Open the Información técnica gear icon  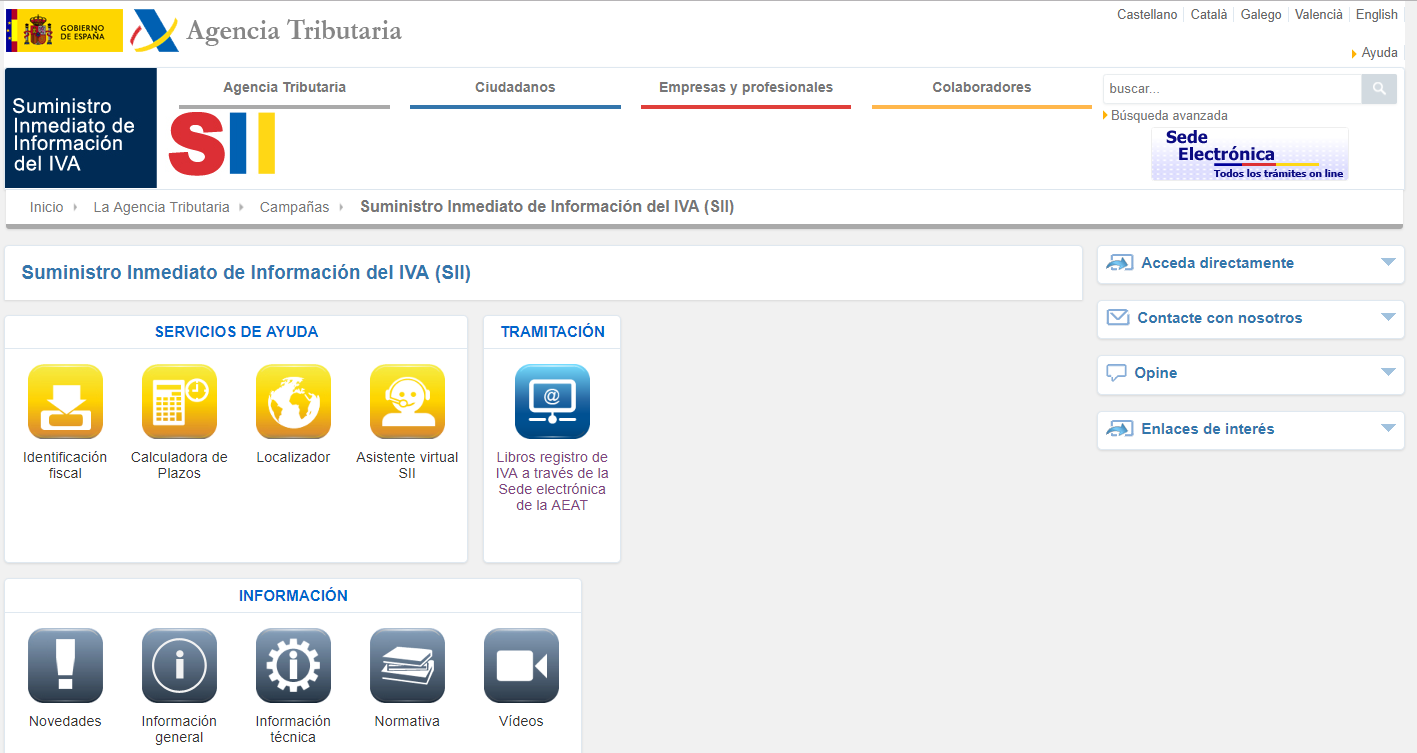(x=293, y=665)
